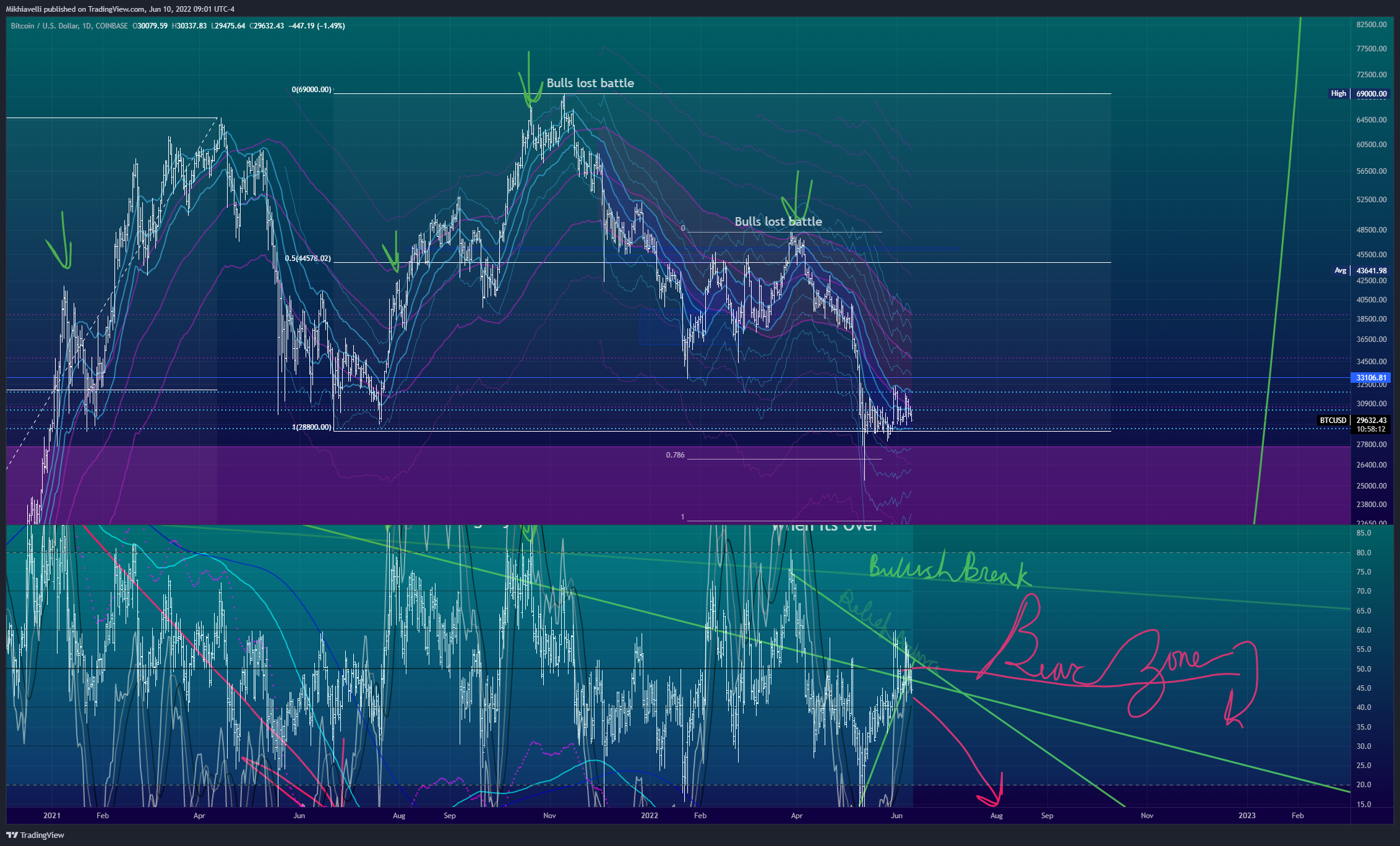Click the 43641.98 average price label
The width and height of the screenshot is (1400, 846).
(x=1372, y=271)
